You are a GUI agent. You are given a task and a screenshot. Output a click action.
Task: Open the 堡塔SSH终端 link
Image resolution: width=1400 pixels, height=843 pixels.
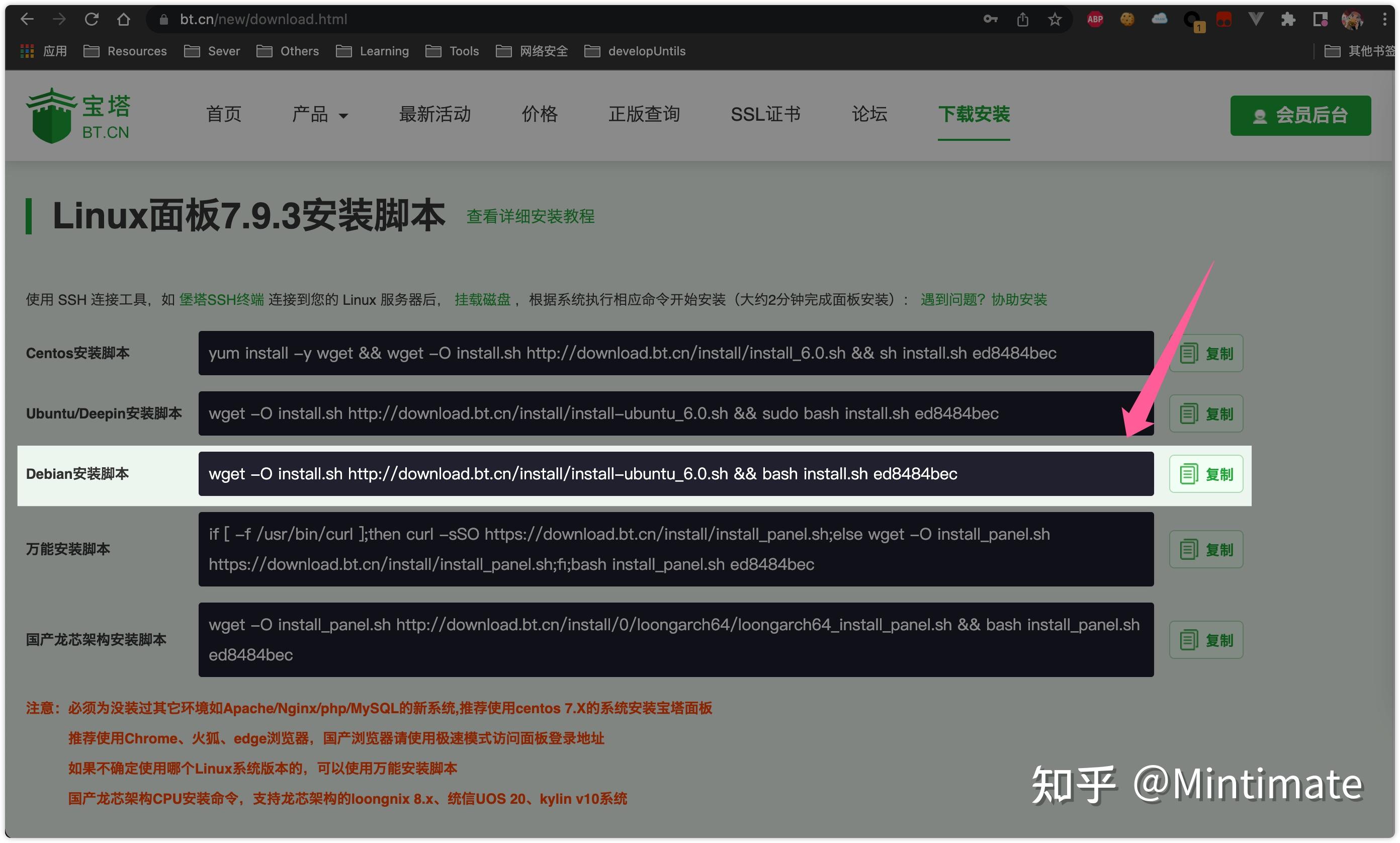point(221,299)
